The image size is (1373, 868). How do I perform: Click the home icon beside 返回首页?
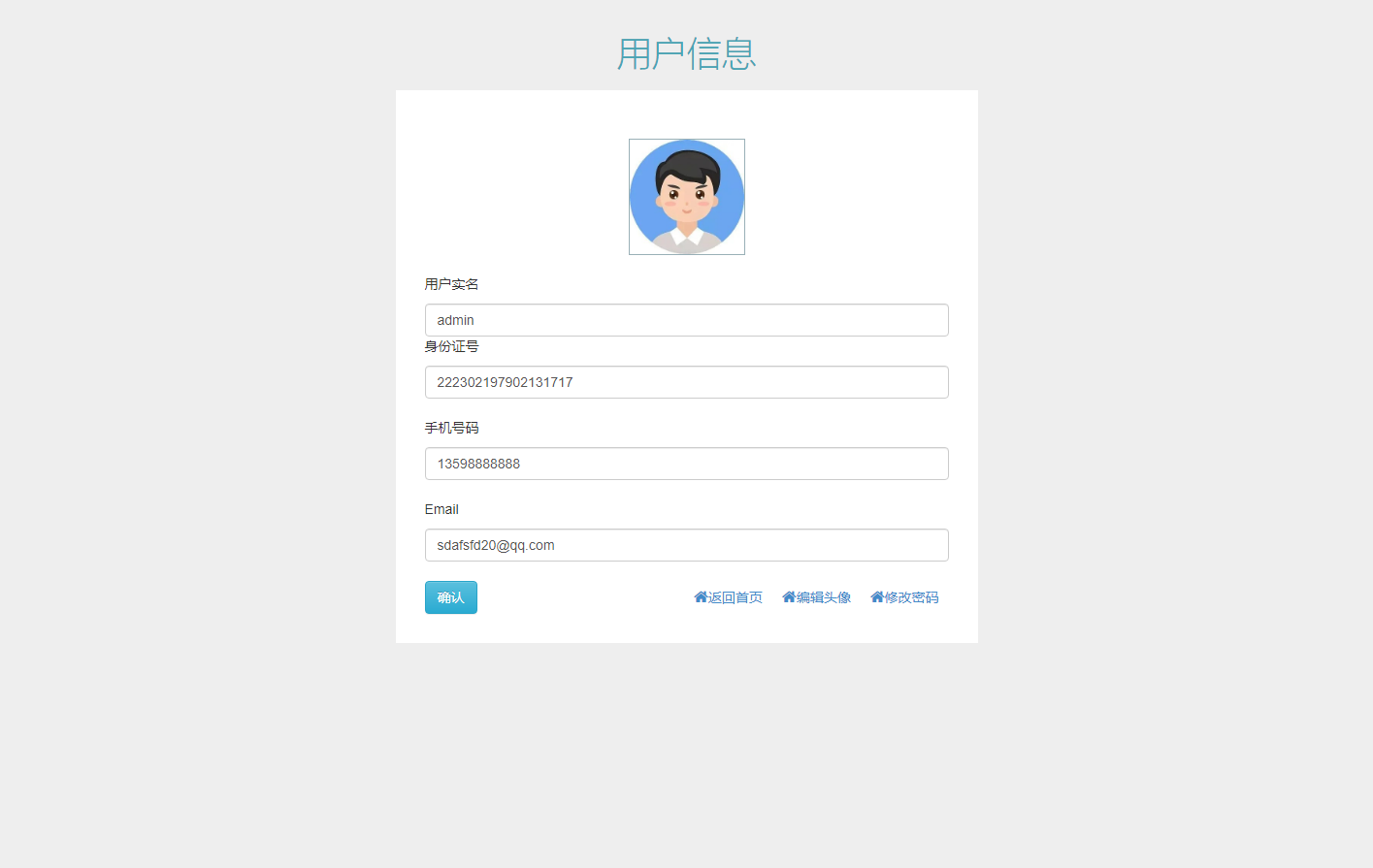[701, 597]
